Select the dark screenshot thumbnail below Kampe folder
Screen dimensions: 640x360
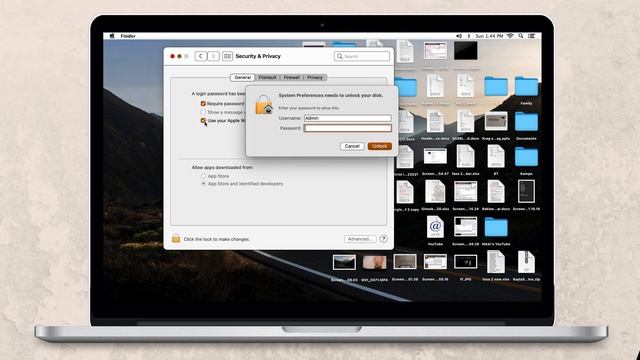tap(526, 191)
